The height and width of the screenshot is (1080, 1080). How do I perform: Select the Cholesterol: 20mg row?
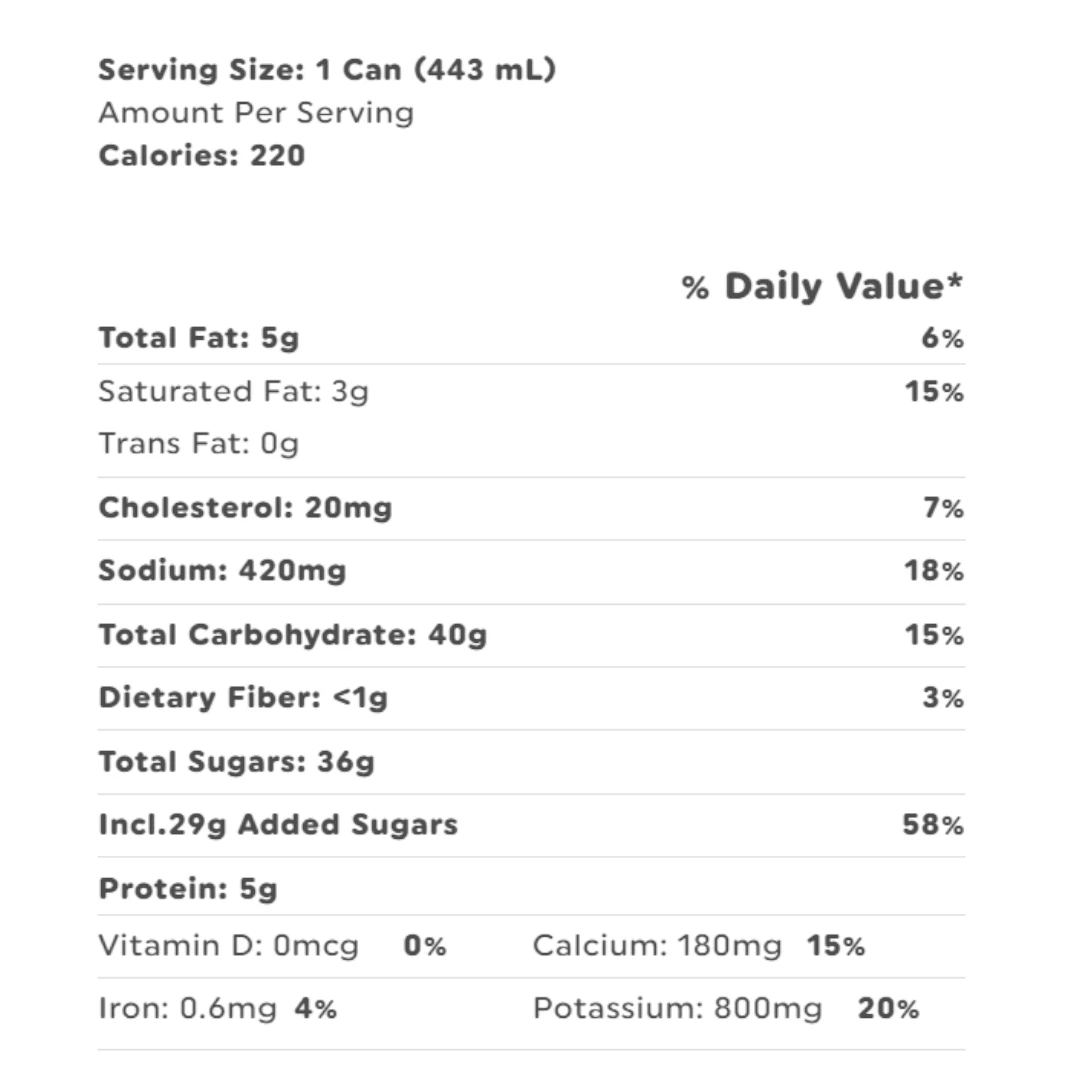point(245,508)
